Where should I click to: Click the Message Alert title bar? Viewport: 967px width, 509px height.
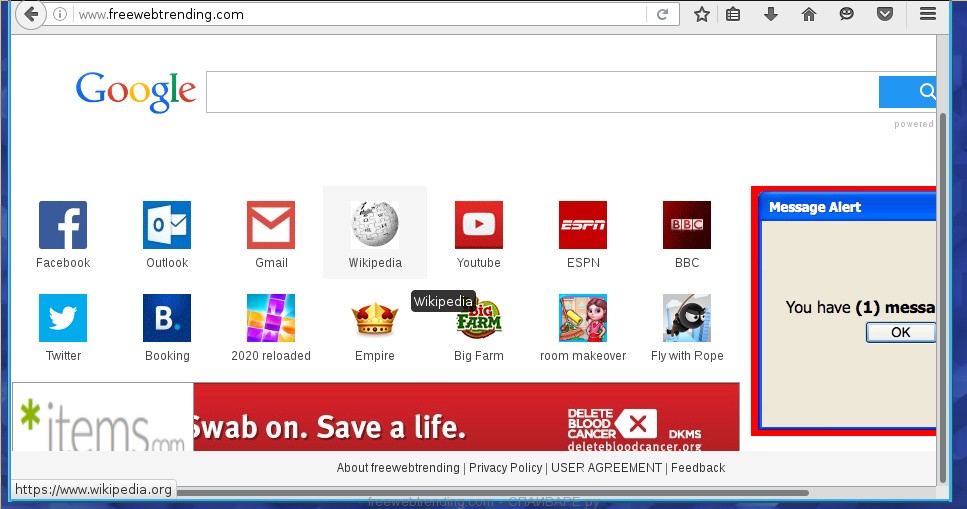pos(848,207)
